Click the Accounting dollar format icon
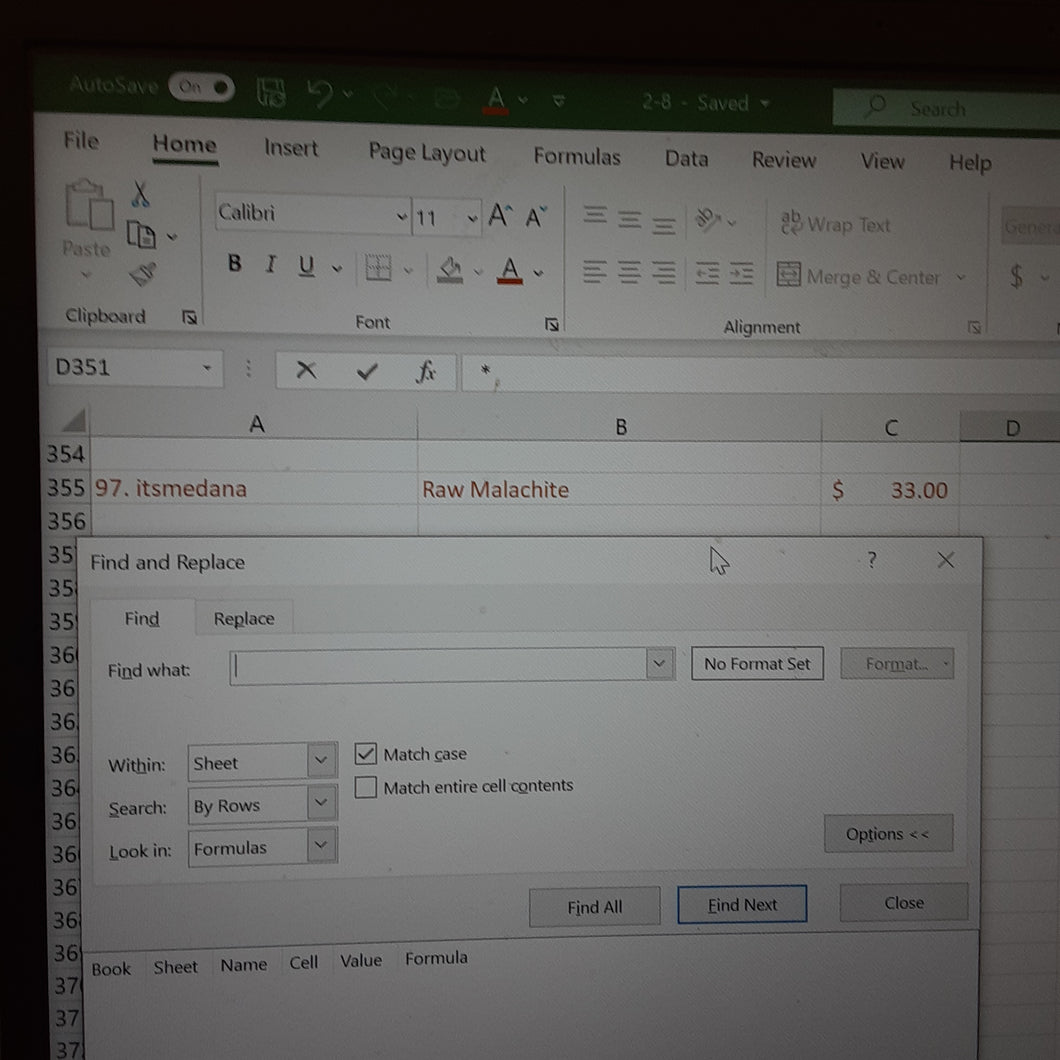Viewport: 1060px width, 1060px height. click(1016, 276)
